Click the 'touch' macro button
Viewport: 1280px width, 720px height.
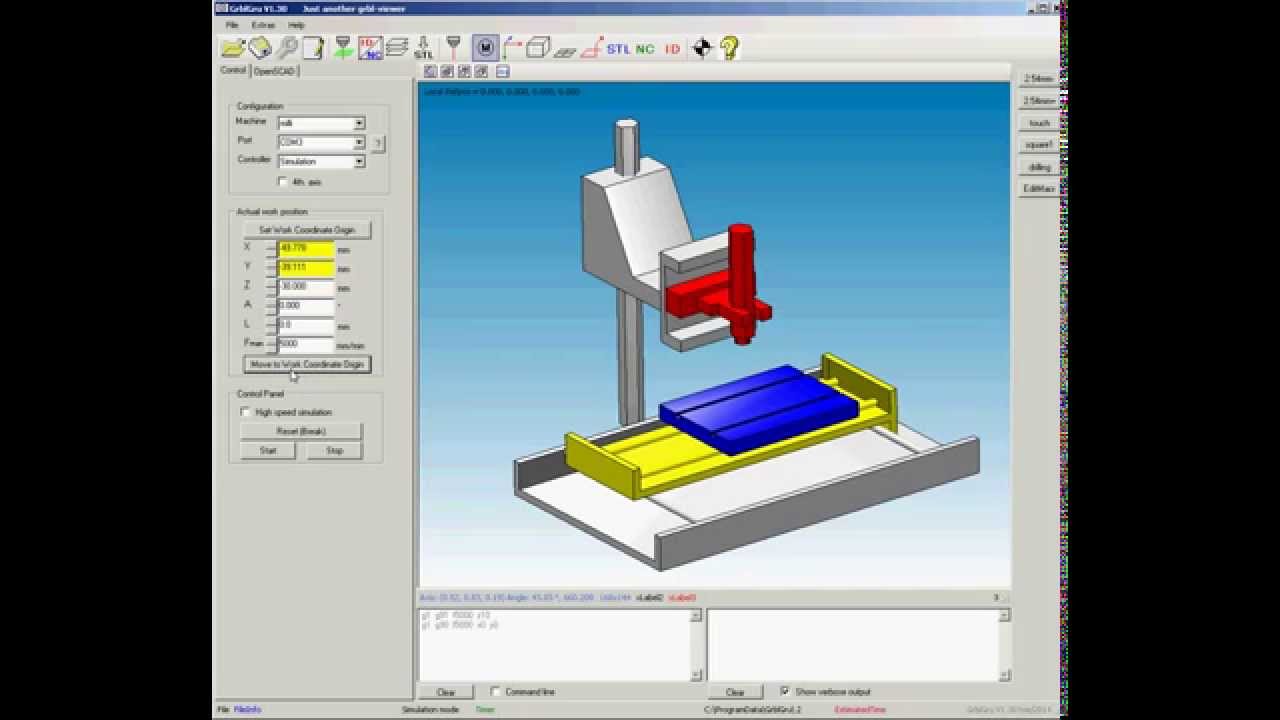tap(1039, 123)
